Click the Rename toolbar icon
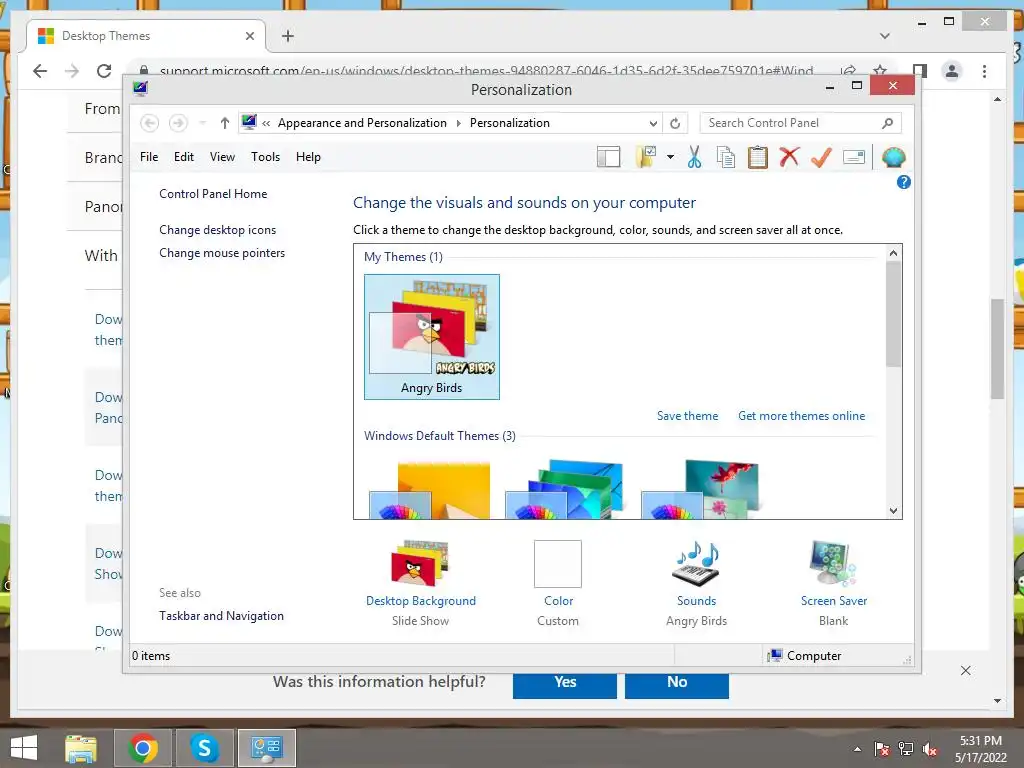Screen dimensions: 1024x768 (854, 157)
